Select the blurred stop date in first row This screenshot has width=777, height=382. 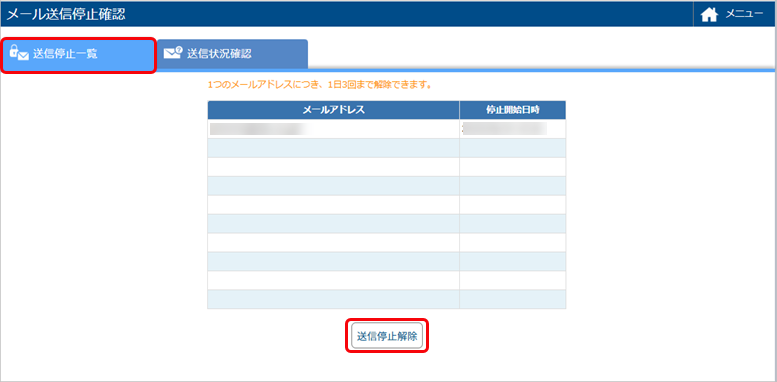pos(504,129)
